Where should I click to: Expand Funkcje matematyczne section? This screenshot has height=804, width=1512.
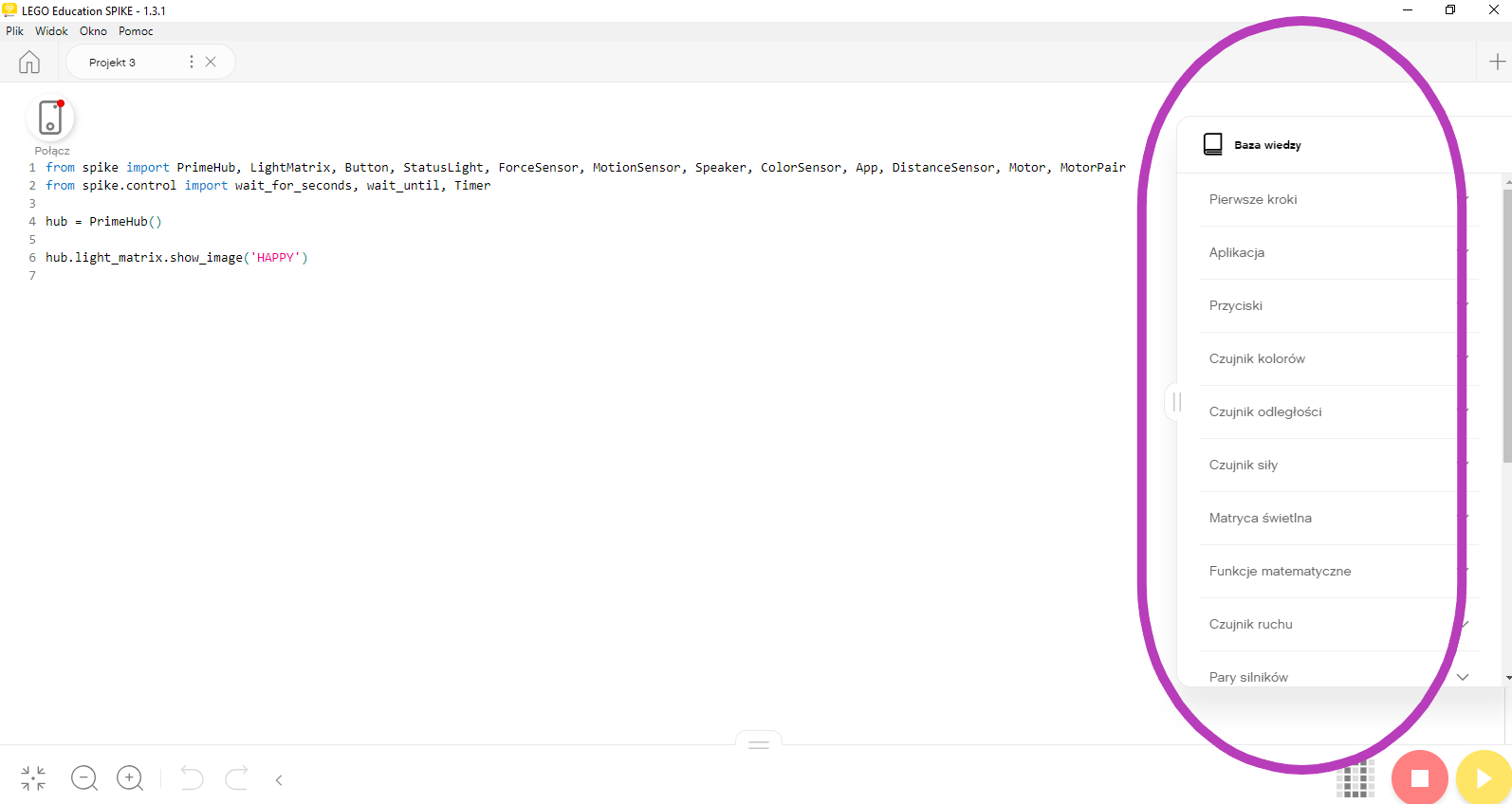[1337, 571]
